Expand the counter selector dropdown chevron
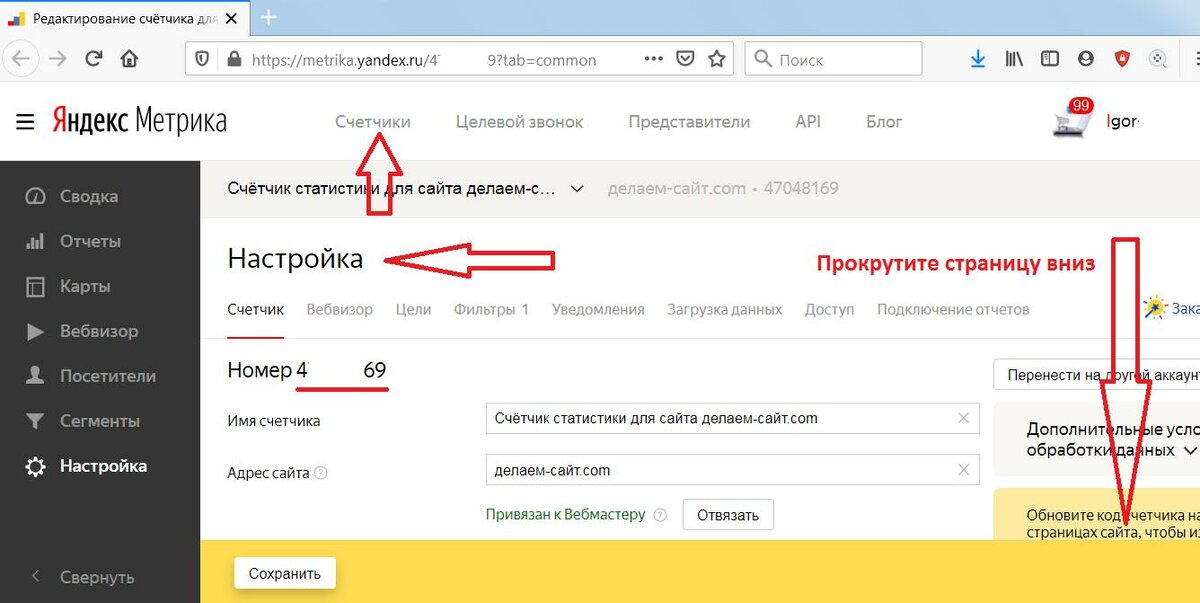1200x603 pixels. (x=576, y=188)
